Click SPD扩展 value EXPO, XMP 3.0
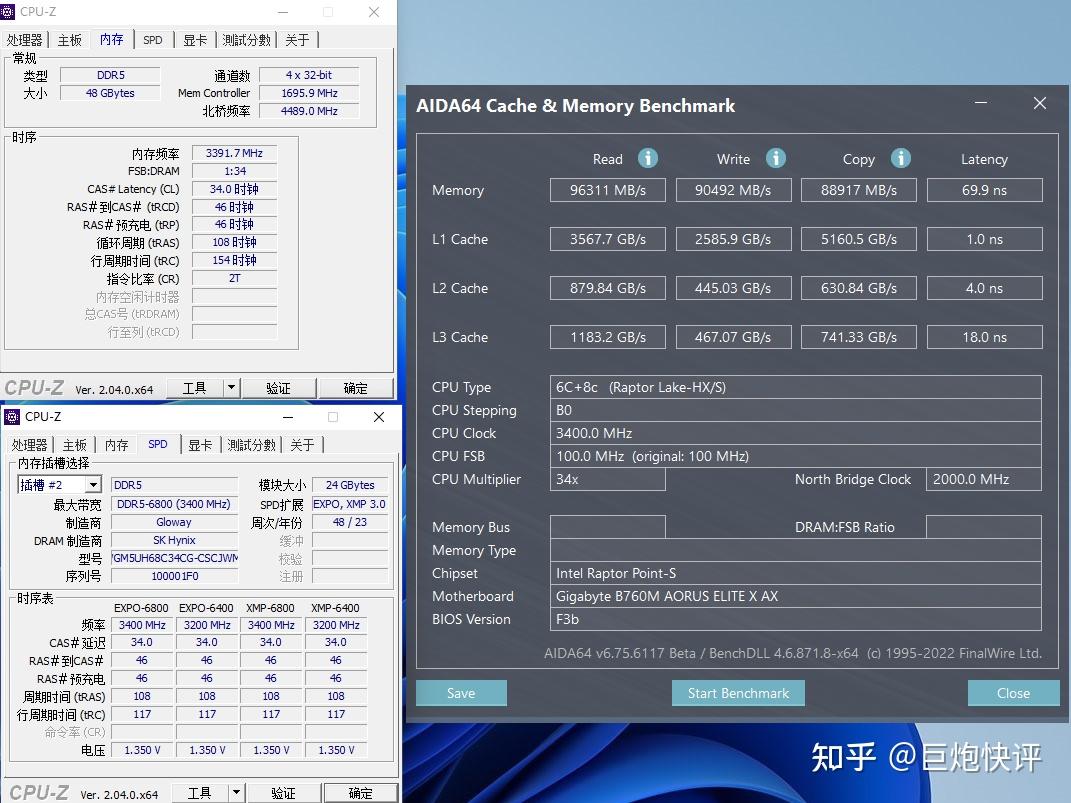The height and width of the screenshot is (803, 1071). [x=350, y=504]
